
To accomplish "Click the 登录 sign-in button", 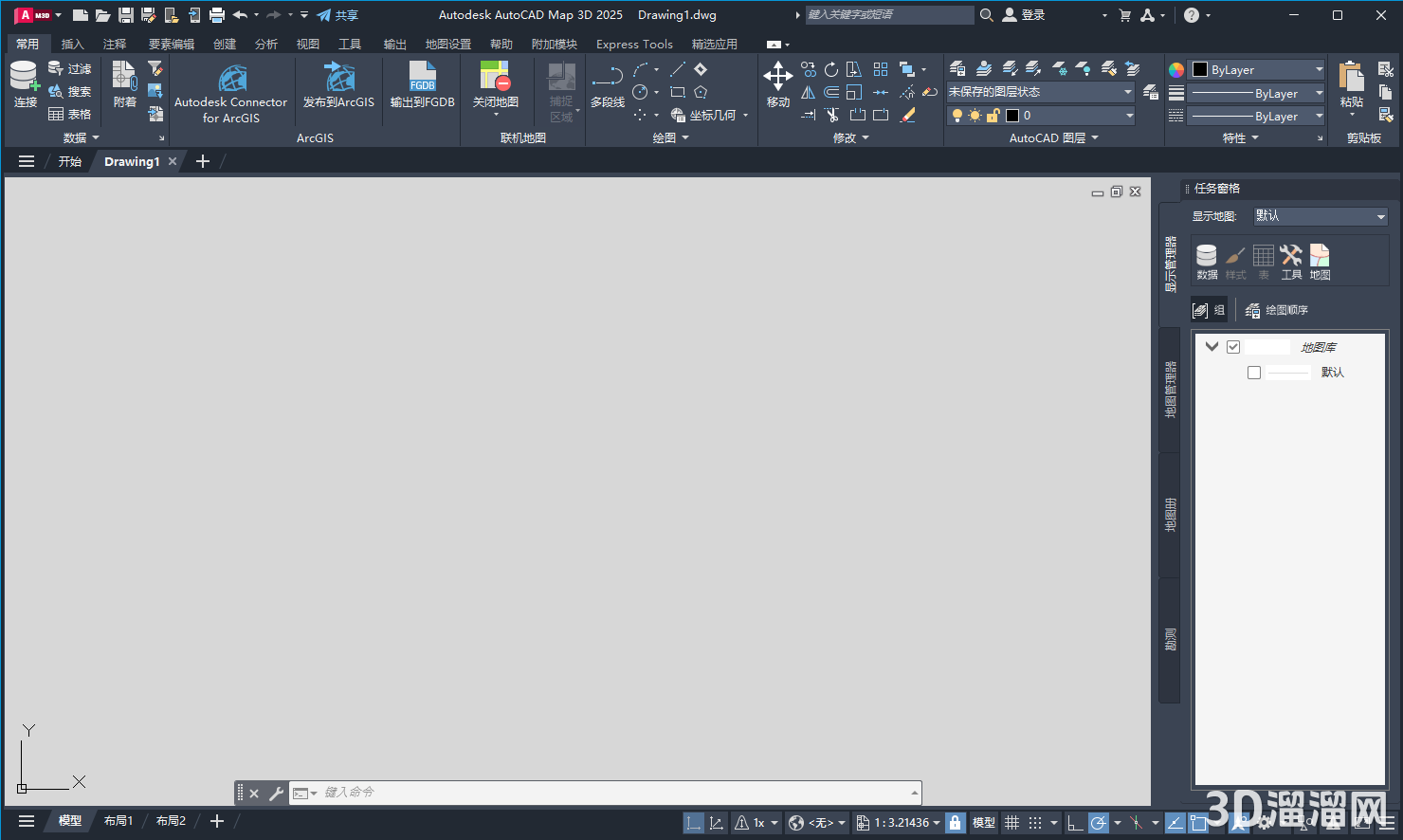I will [x=1024, y=15].
